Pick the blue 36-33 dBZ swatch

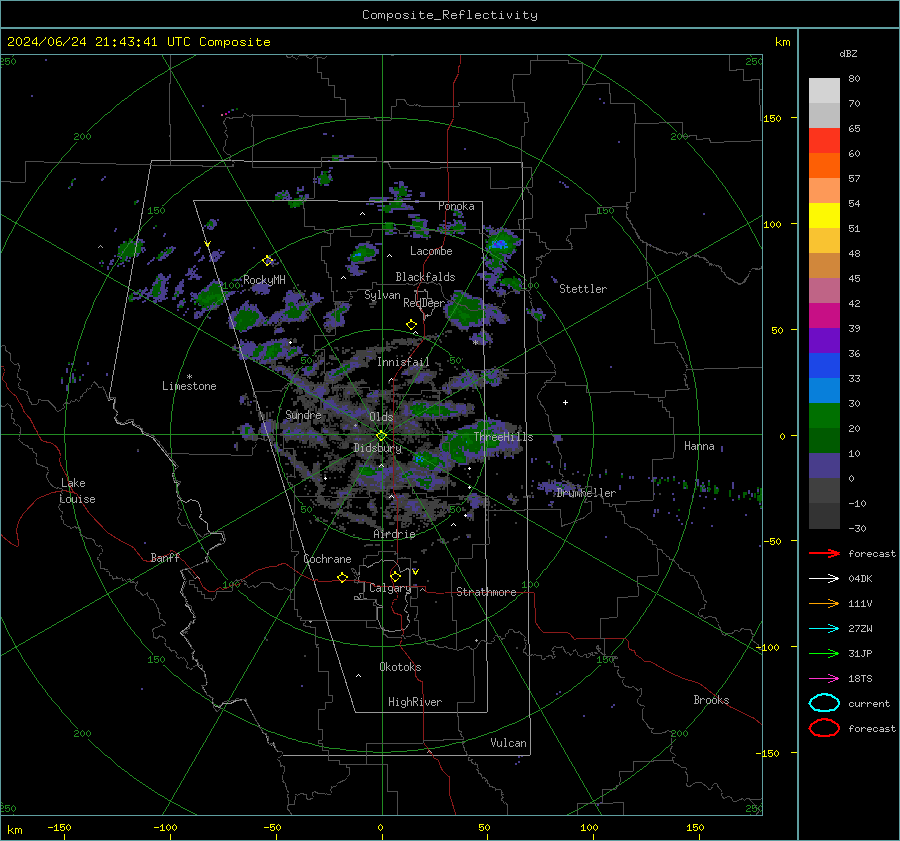pos(824,366)
